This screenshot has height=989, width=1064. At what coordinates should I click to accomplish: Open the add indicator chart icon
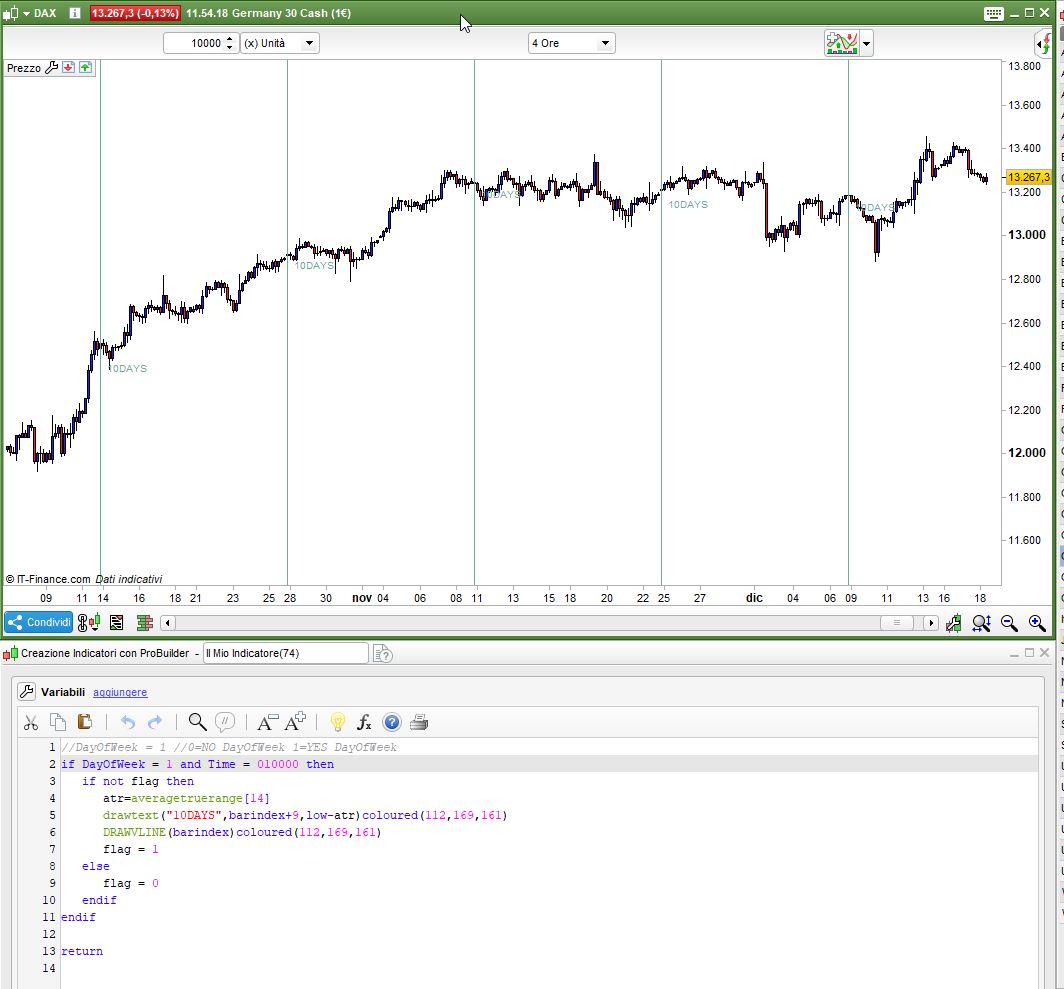coord(841,43)
